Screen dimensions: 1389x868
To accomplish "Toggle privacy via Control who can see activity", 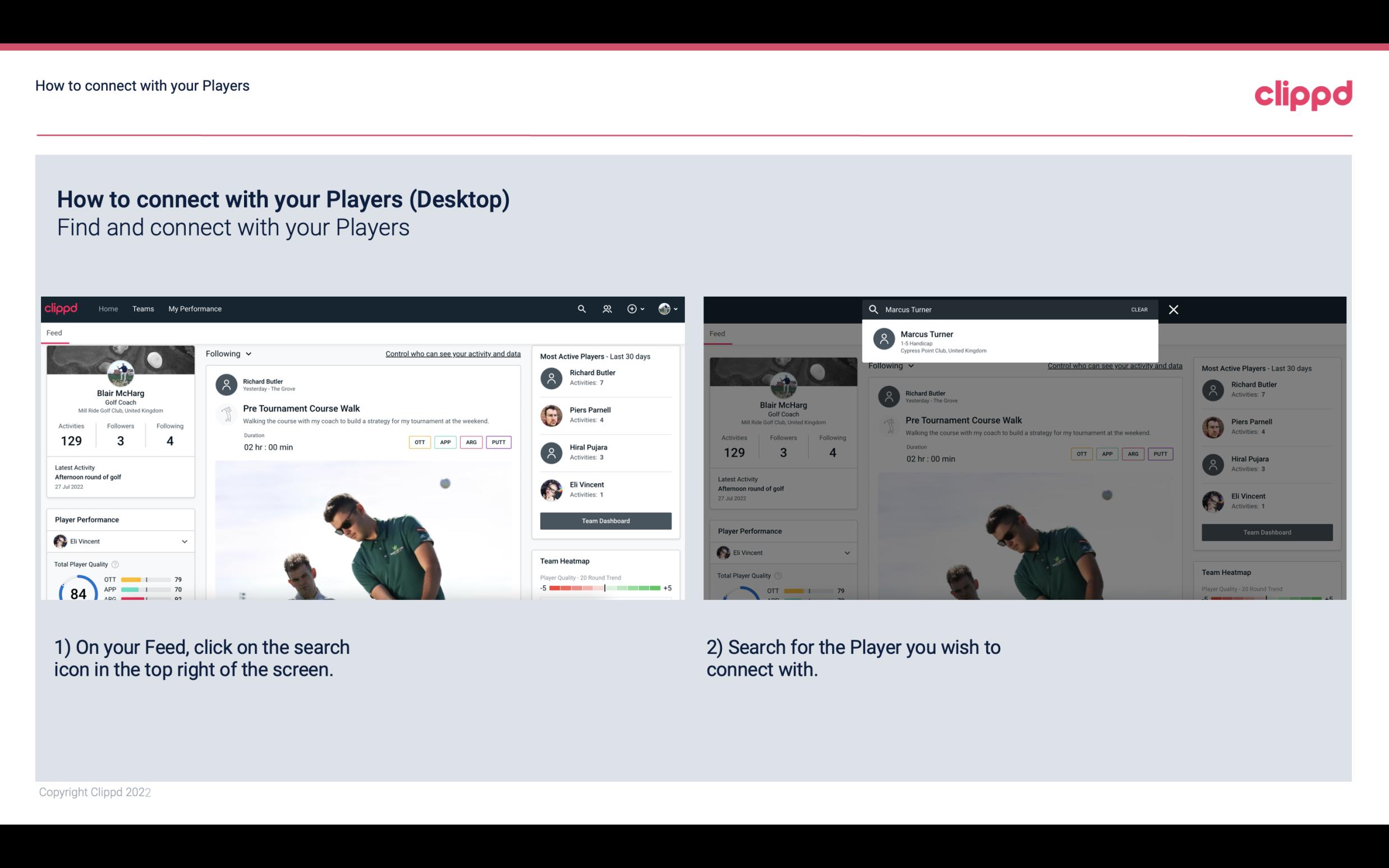I will [452, 354].
